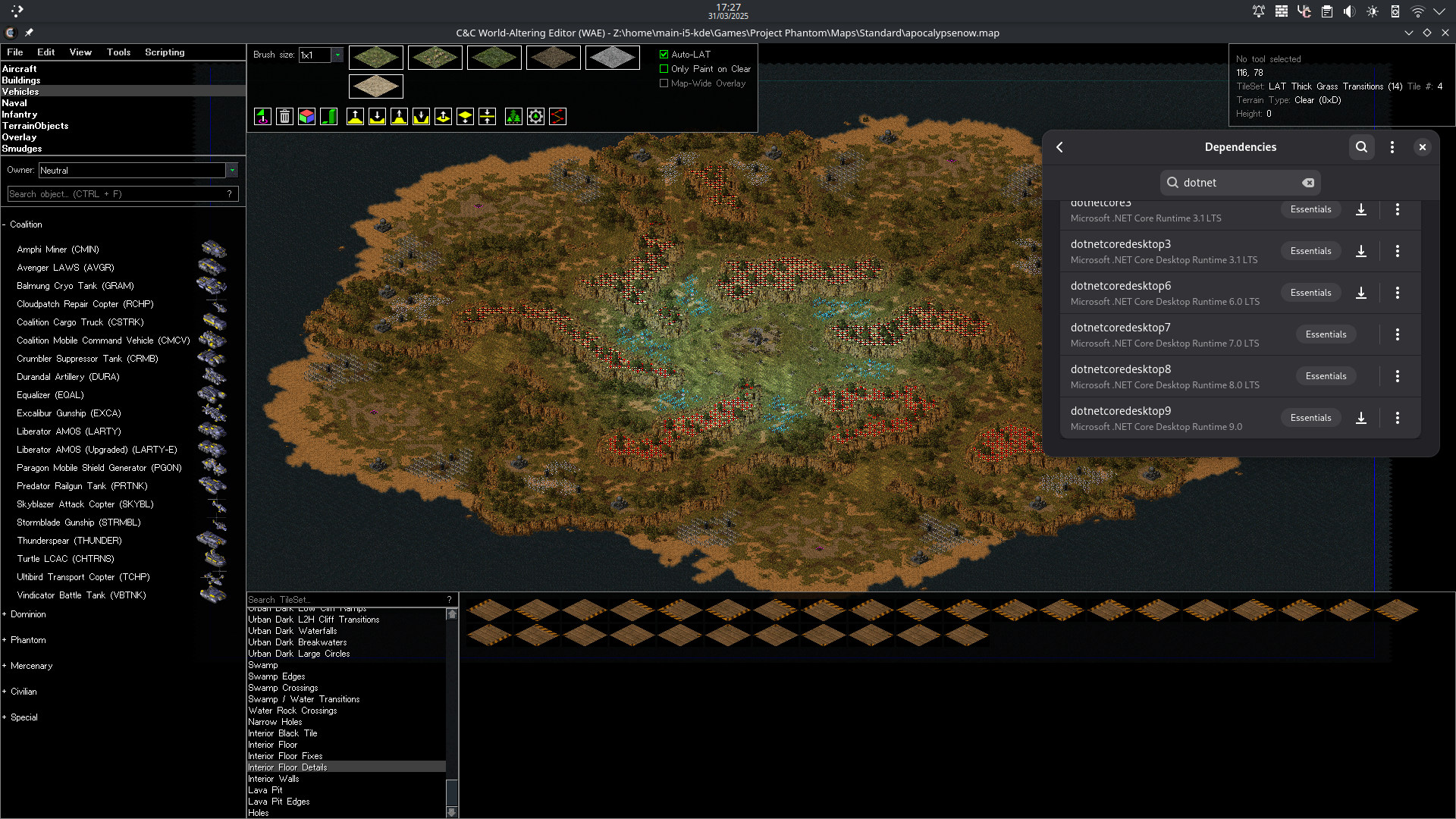Disable the Auto-LAT checkbox
Viewport: 1456px width, 819px height.
[664, 55]
